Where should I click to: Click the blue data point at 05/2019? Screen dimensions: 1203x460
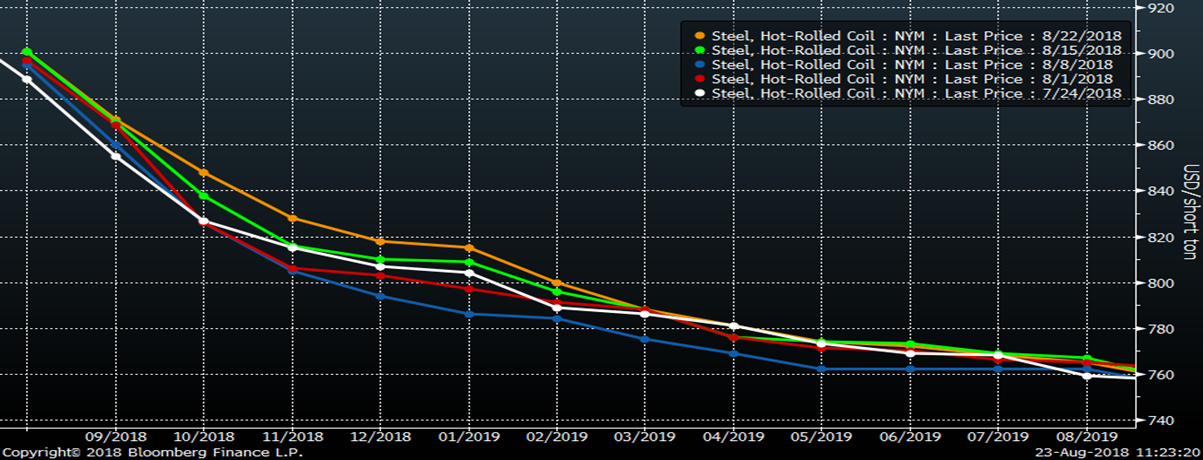pyautogui.click(x=821, y=369)
